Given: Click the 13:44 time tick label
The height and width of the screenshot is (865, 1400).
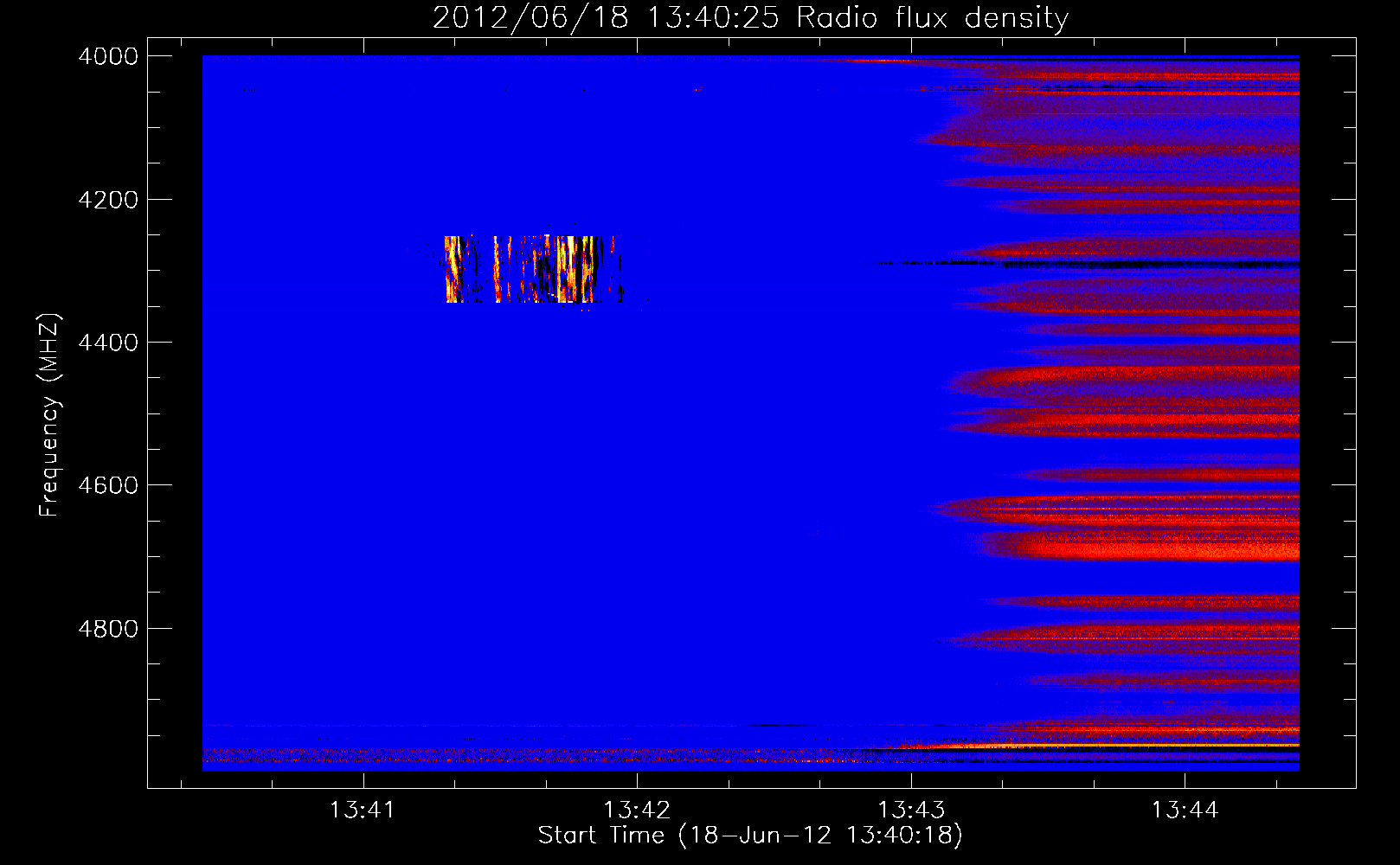Looking at the screenshot, I should pyautogui.click(x=1185, y=811).
